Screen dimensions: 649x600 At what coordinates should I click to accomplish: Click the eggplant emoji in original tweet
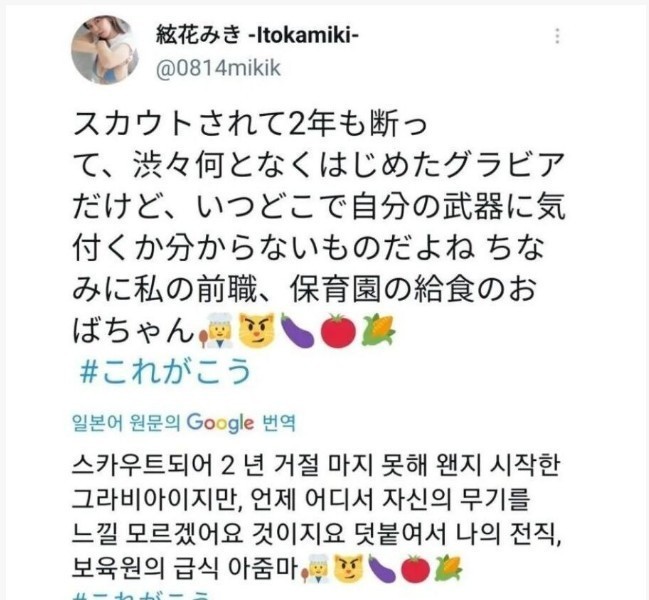(x=298, y=331)
